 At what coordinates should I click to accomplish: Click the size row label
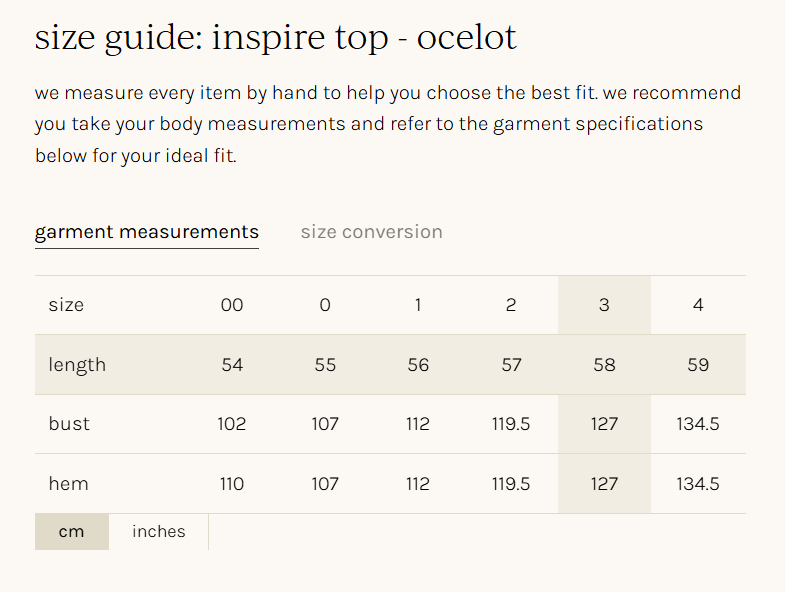tap(66, 305)
